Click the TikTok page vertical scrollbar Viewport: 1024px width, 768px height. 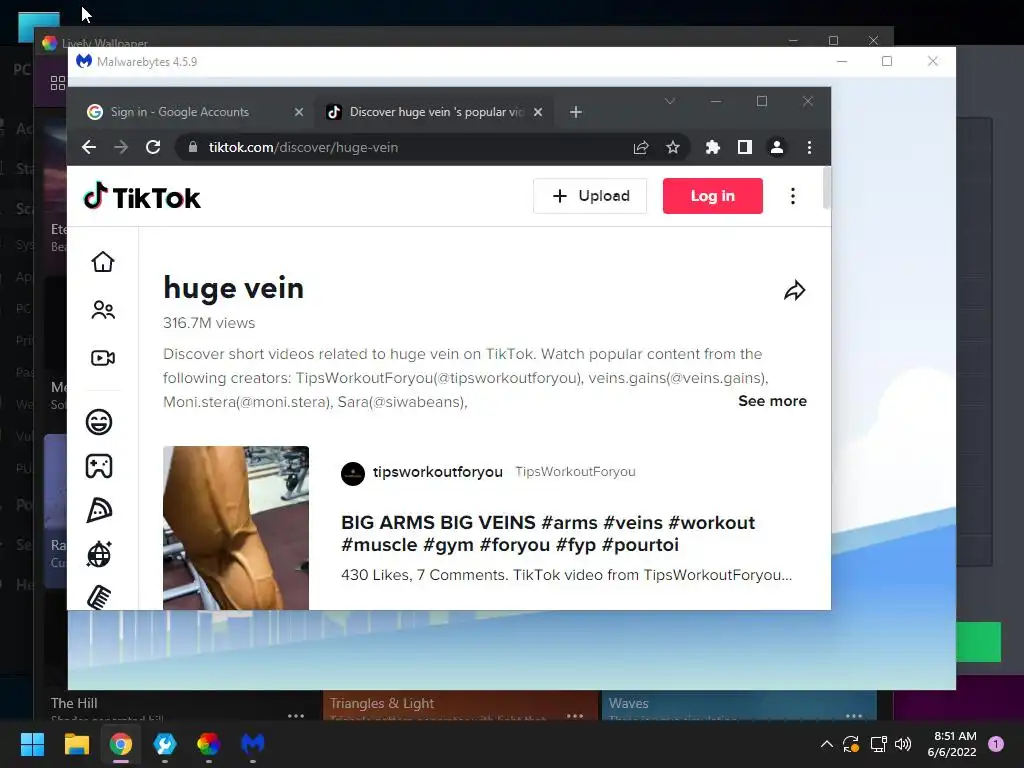827,189
